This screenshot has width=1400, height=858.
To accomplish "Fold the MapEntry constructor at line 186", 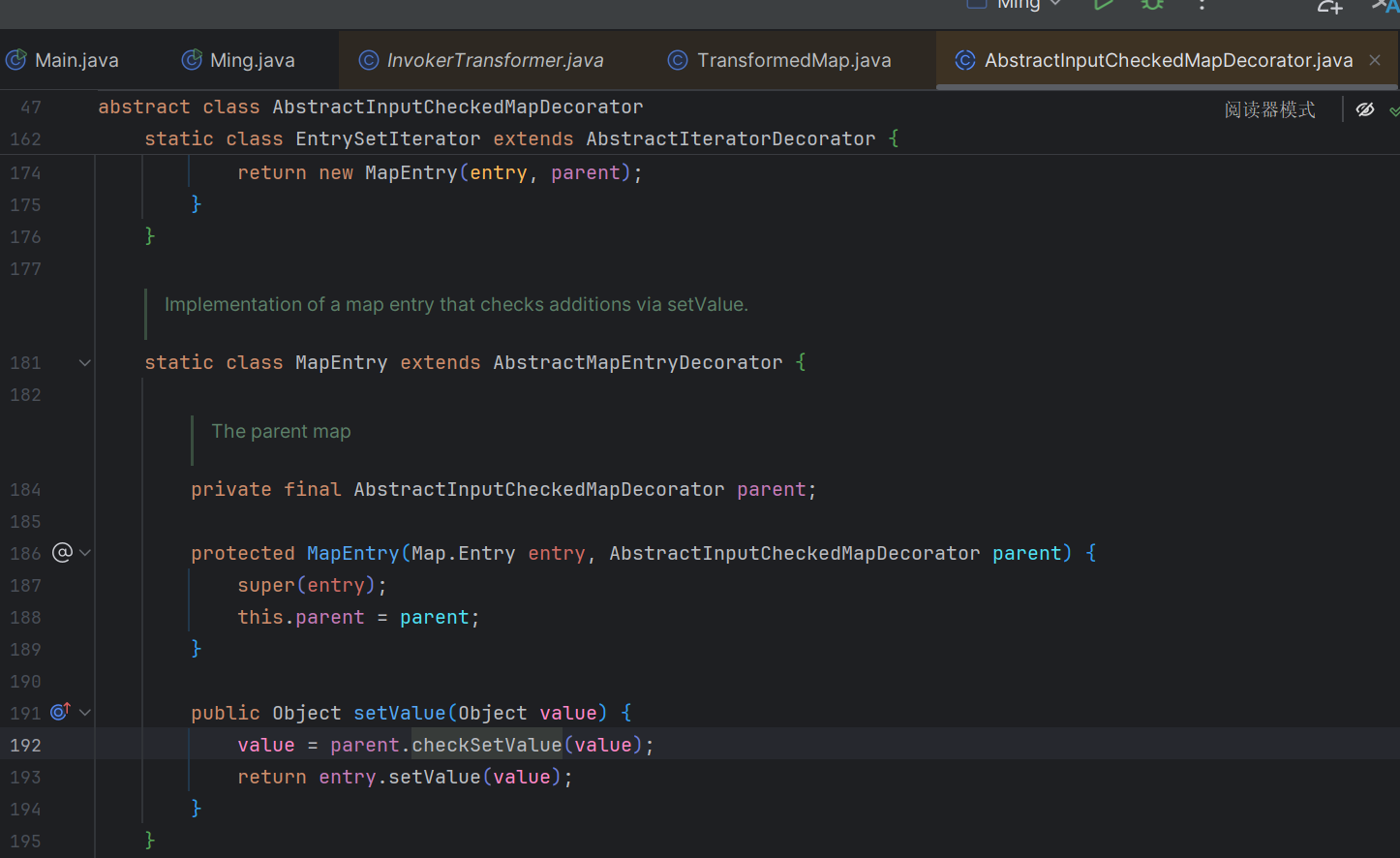I will 85,553.
